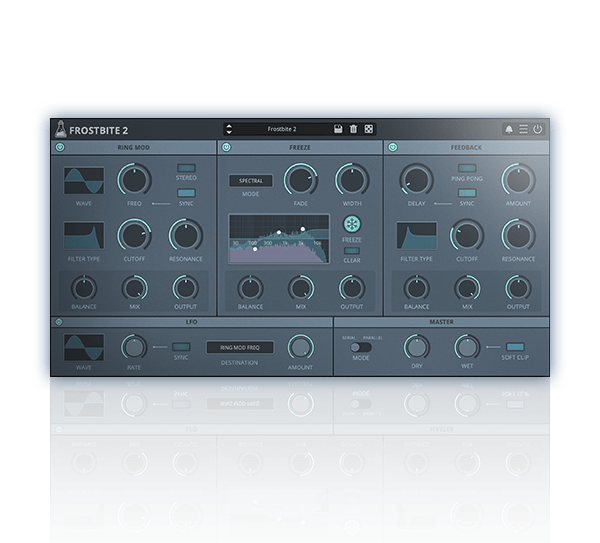The image size is (600, 543).
Task: Click the spectrum node near the 100 mark
Action: pos(255,249)
